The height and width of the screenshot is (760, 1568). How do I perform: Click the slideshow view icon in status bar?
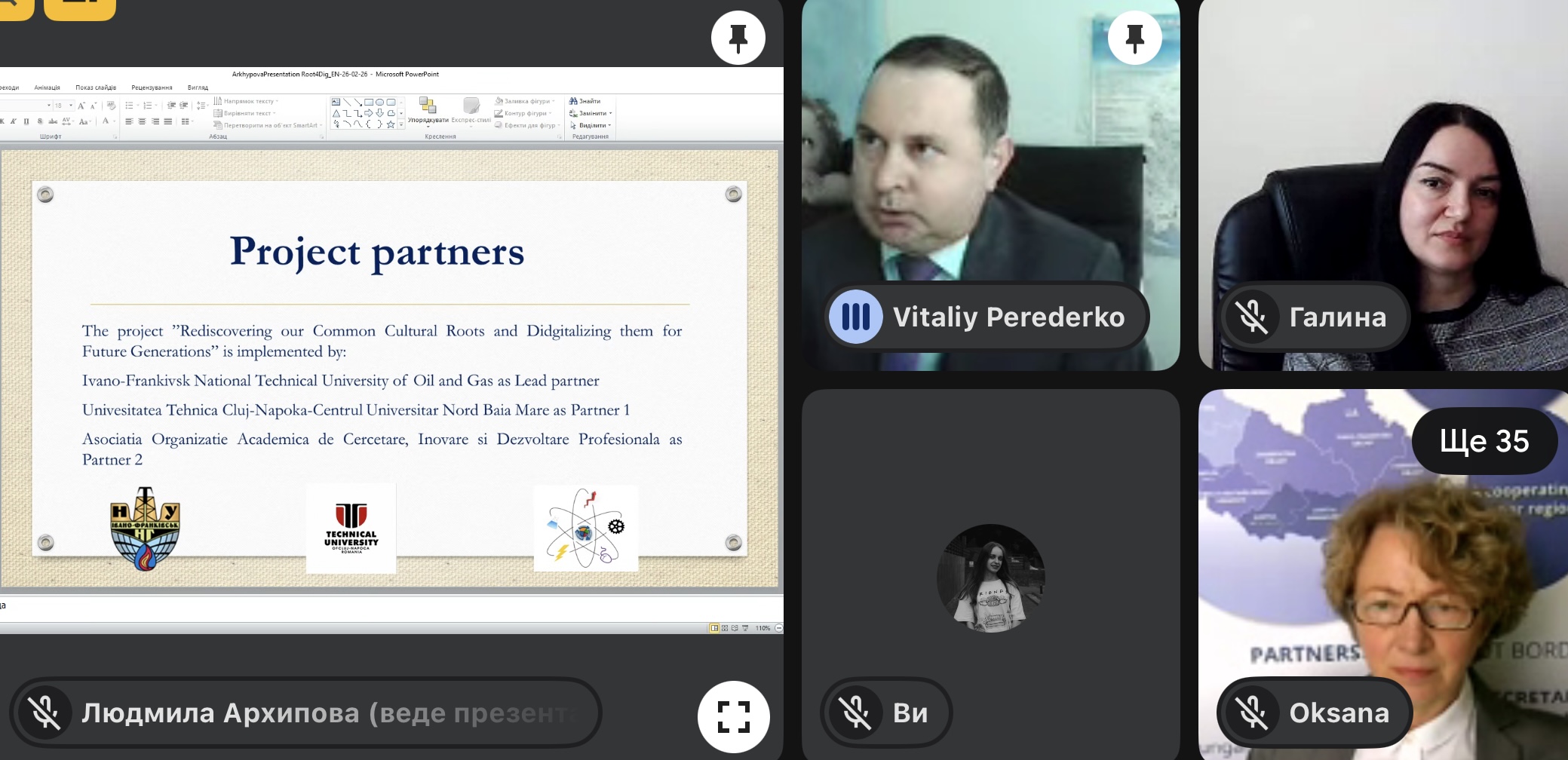pos(745,628)
